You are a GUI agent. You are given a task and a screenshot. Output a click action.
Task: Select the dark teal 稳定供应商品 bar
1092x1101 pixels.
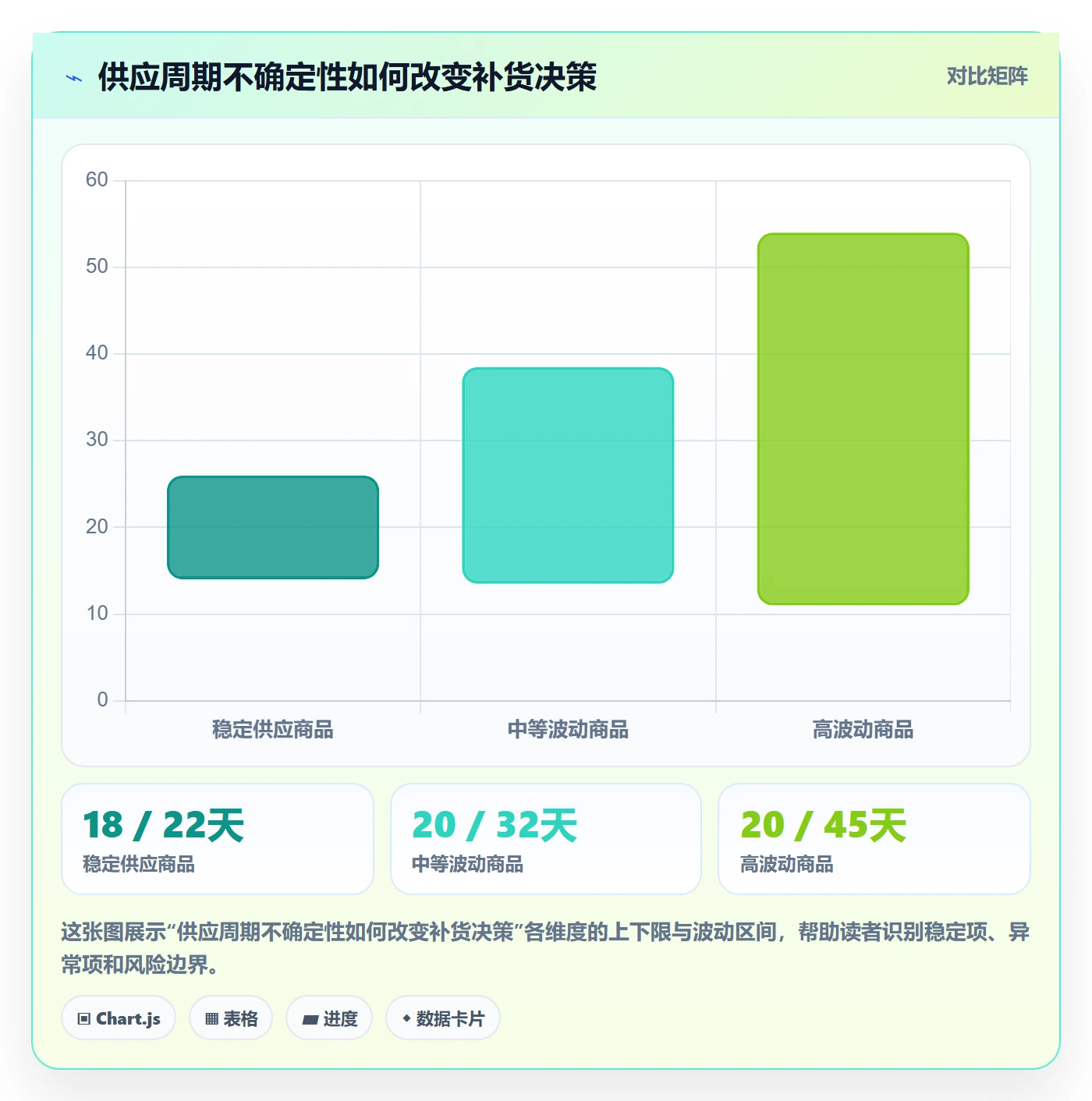[x=273, y=527]
